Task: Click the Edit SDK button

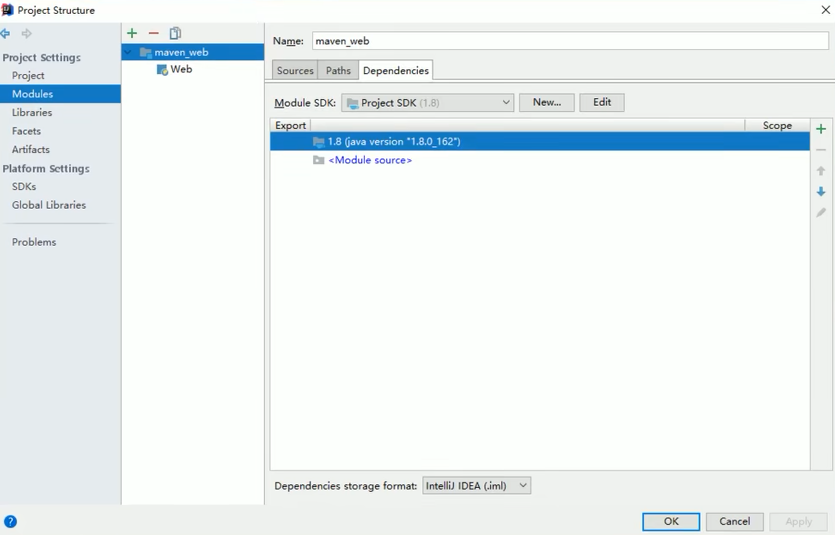Action: (x=602, y=102)
